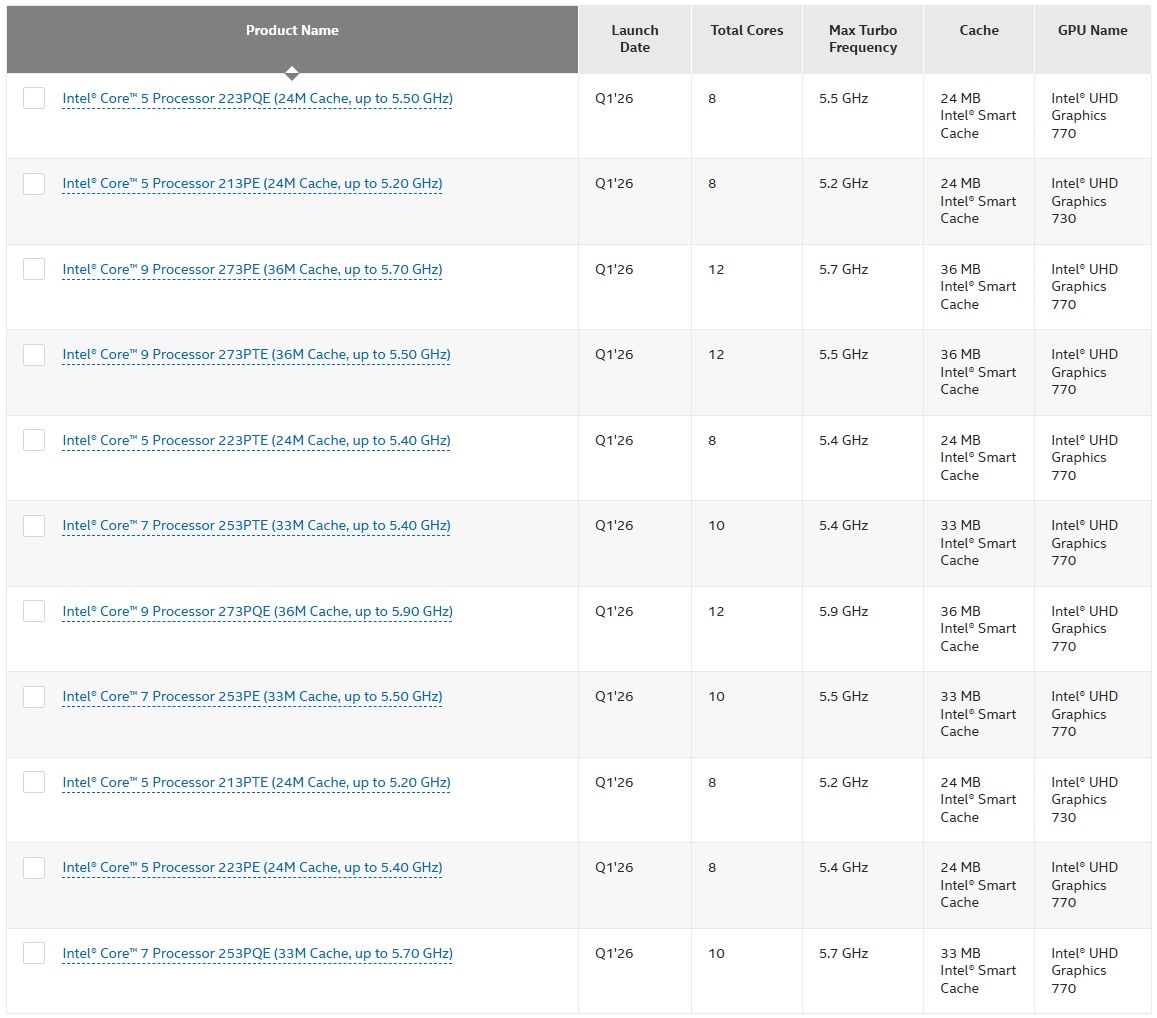Image resolution: width=1157 pixels, height=1018 pixels.
Task: Toggle checkbox for Core 9 273PTE
Action: (x=34, y=354)
